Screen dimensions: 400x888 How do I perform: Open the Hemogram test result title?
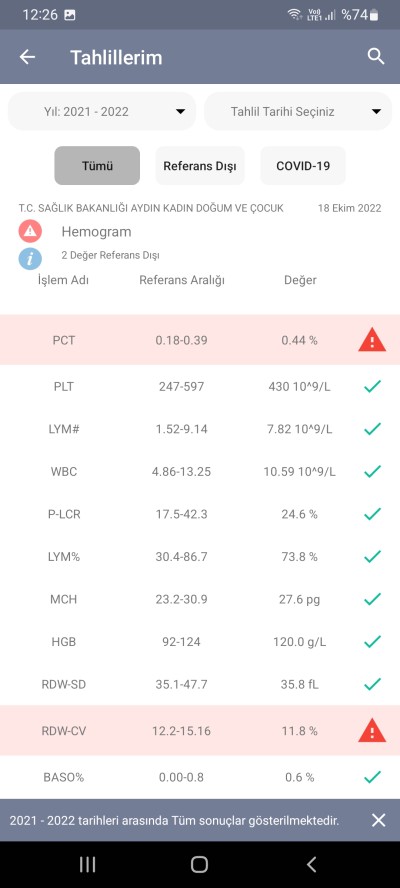click(x=96, y=232)
